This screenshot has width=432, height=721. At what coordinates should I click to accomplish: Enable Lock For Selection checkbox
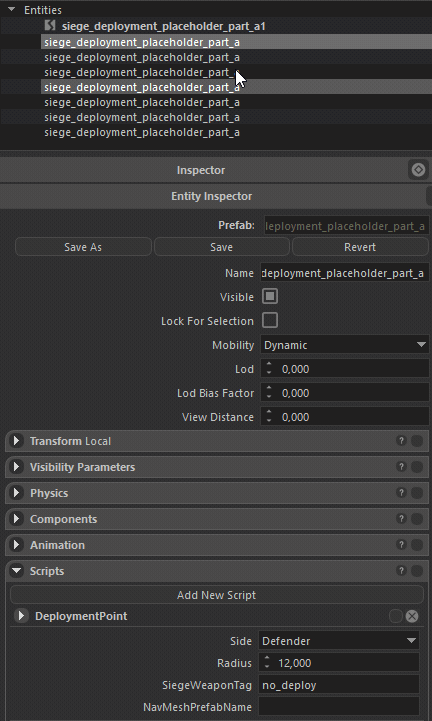point(270,320)
